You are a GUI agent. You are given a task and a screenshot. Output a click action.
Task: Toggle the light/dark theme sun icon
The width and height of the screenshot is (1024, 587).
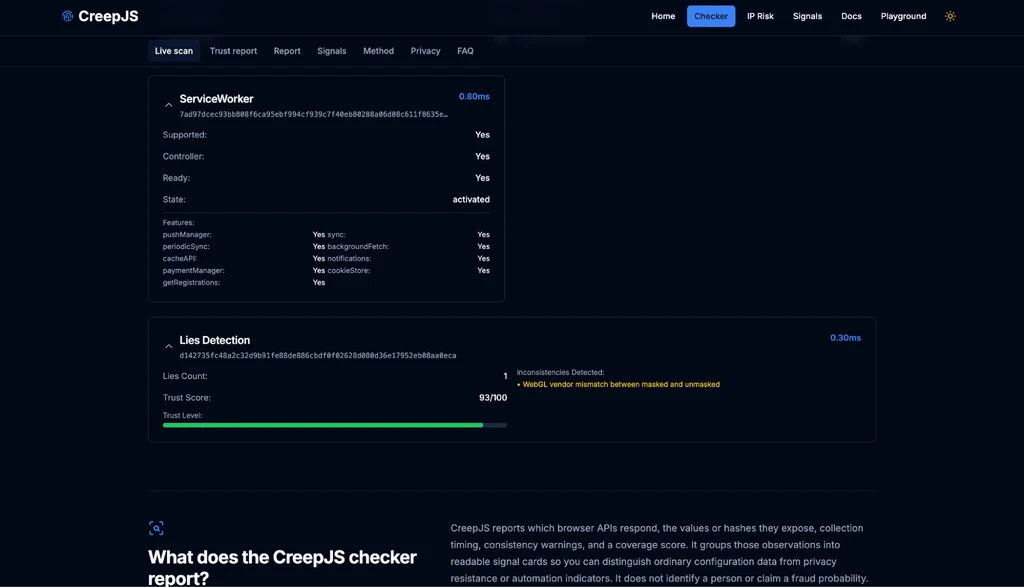tap(950, 16)
